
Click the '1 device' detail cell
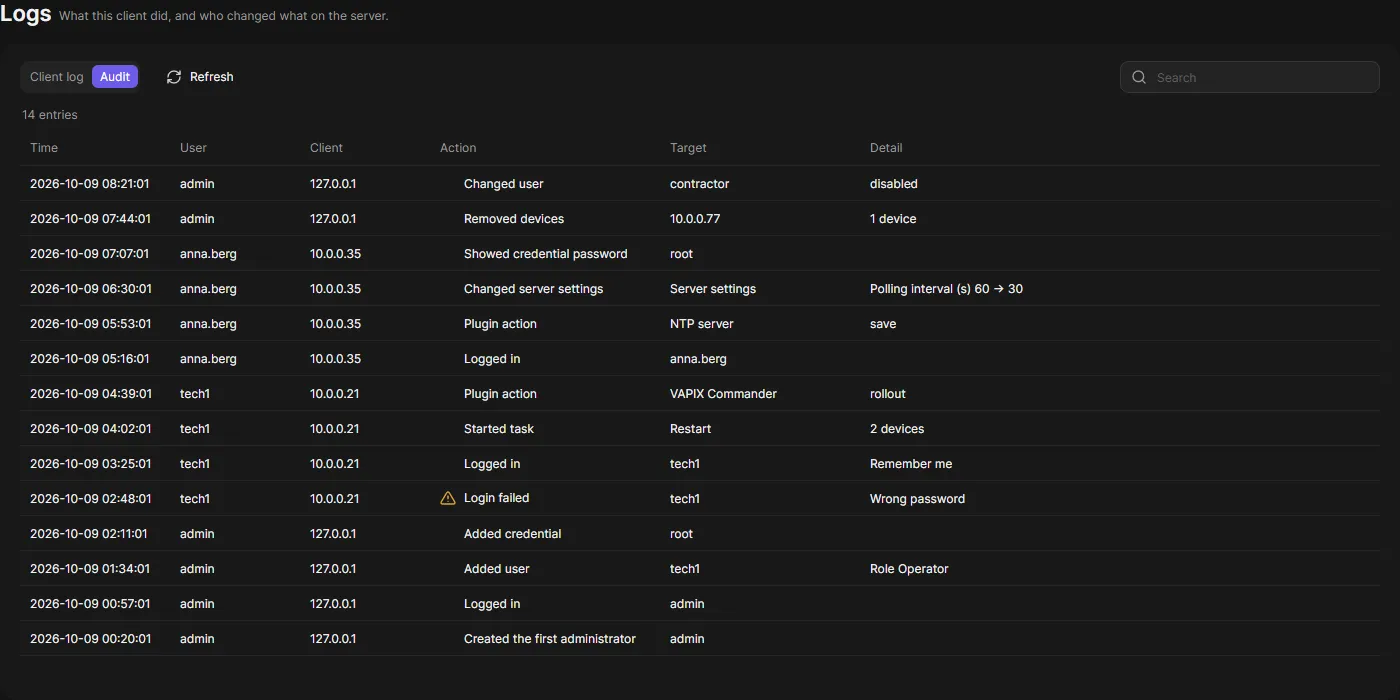point(893,219)
